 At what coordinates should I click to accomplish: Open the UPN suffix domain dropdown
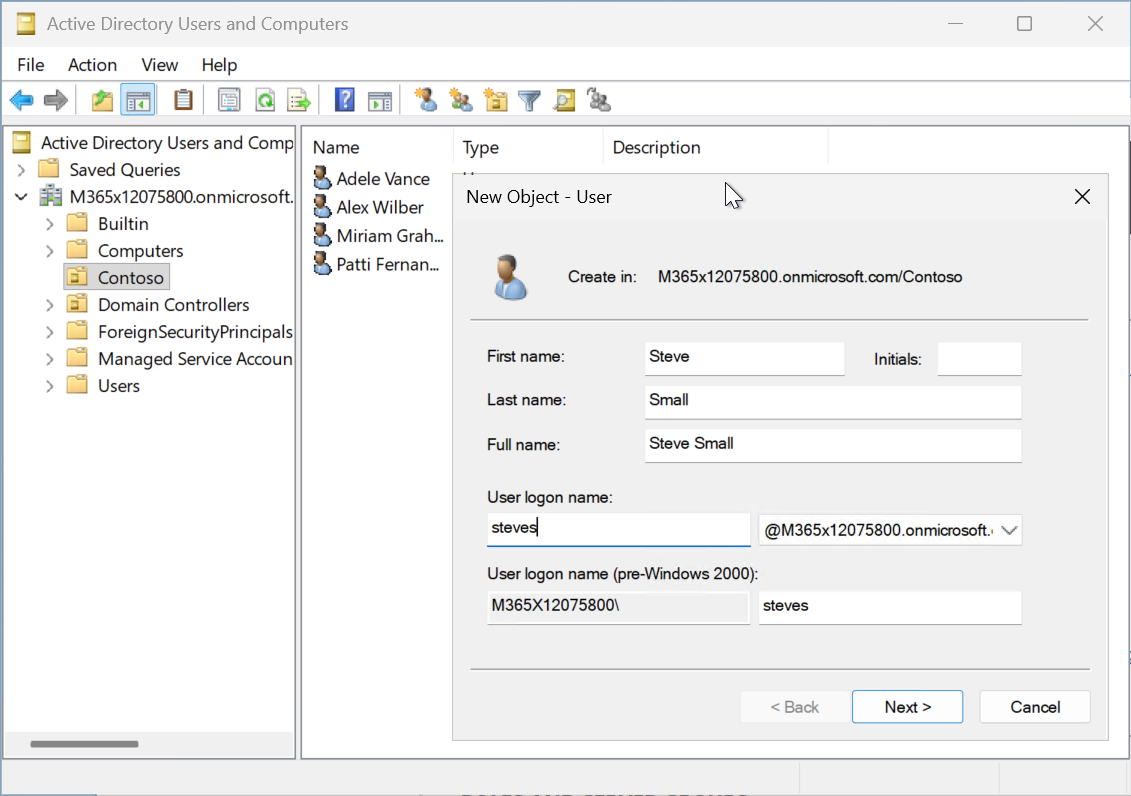[1009, 530]
